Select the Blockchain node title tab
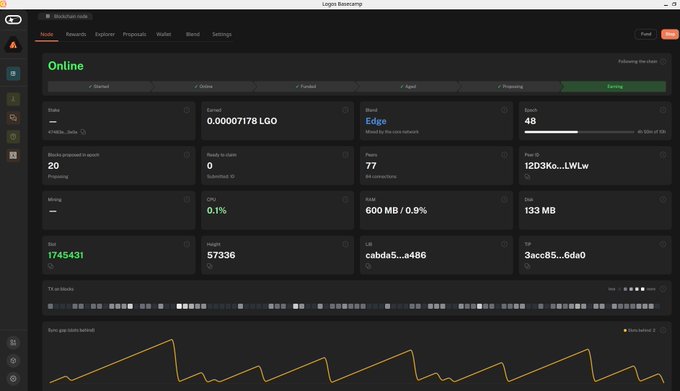Screen dimensions: 680x391 [x=66, y=16]
